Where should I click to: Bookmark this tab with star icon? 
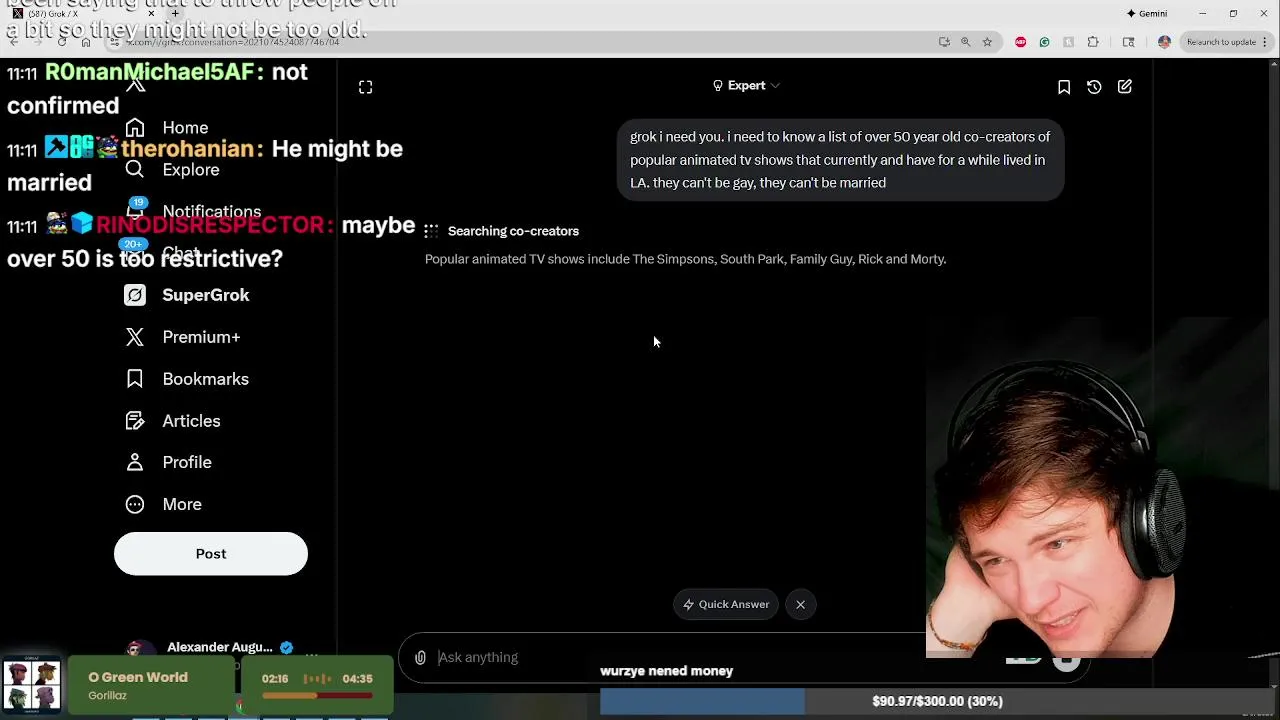[987, 42]
